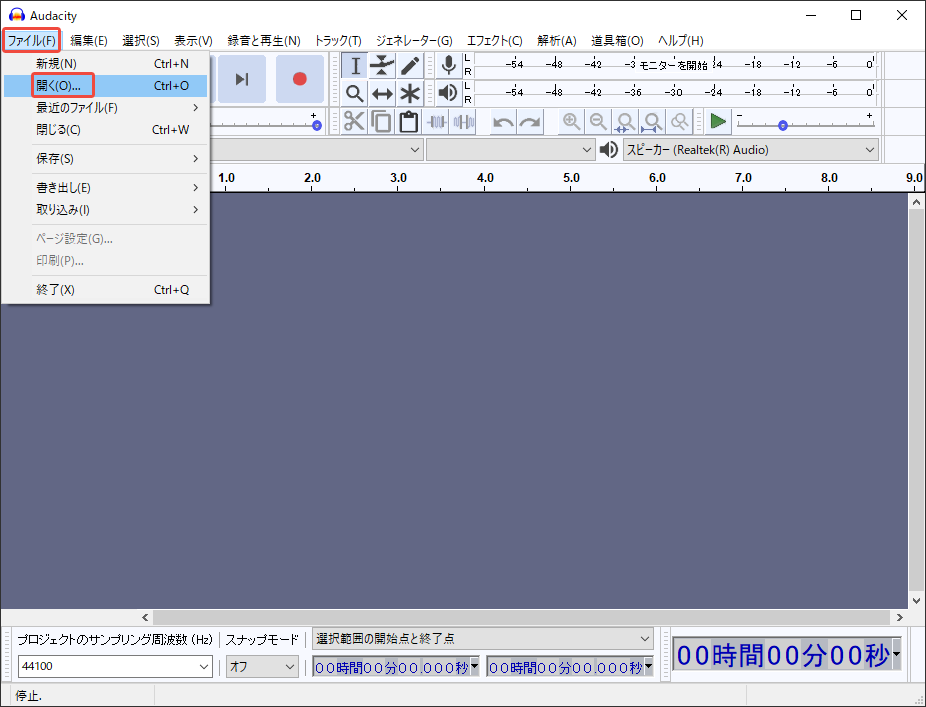Activate the magnifier Zoom tool
Image resolution: width=926 pixels, height=707 pixels.
click(x=355, y=94)
